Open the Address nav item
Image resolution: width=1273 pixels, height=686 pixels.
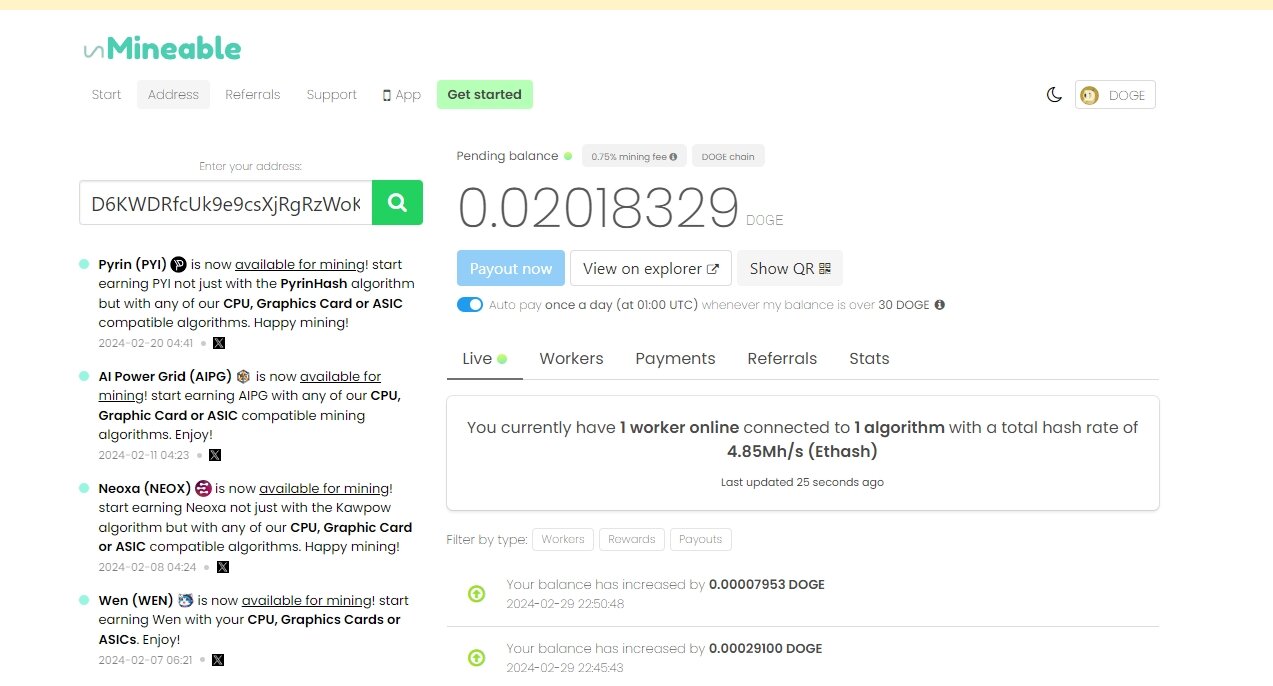[173, 95]
